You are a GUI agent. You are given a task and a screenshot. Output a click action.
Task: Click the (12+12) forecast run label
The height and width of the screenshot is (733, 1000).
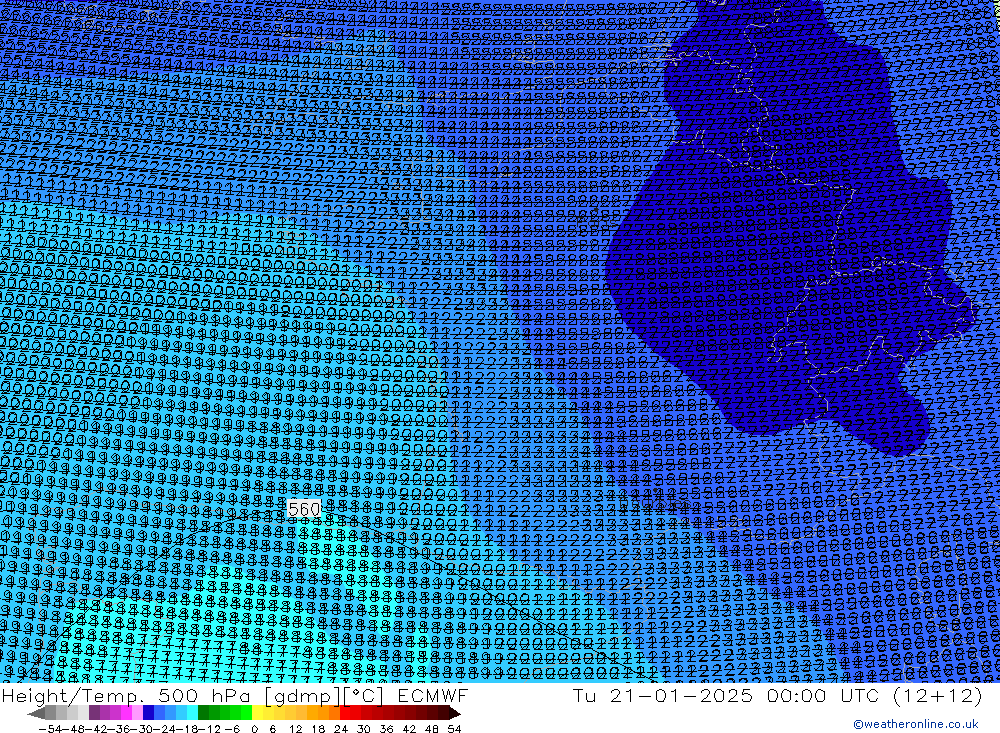tap(938, 696)
